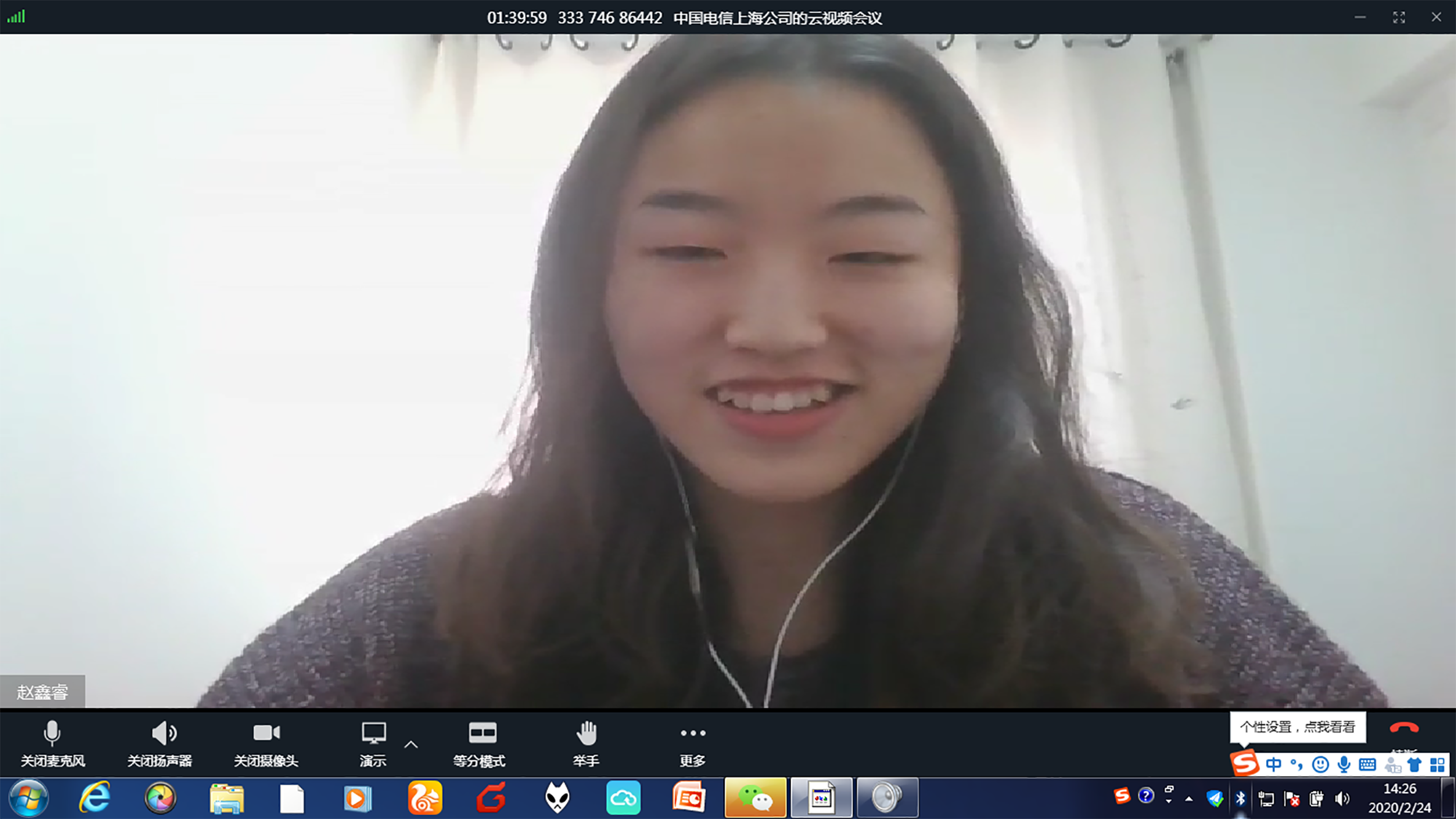Open Sogou skin shirt icon
The image size is (1456, 819).
tap(1414, 764)
